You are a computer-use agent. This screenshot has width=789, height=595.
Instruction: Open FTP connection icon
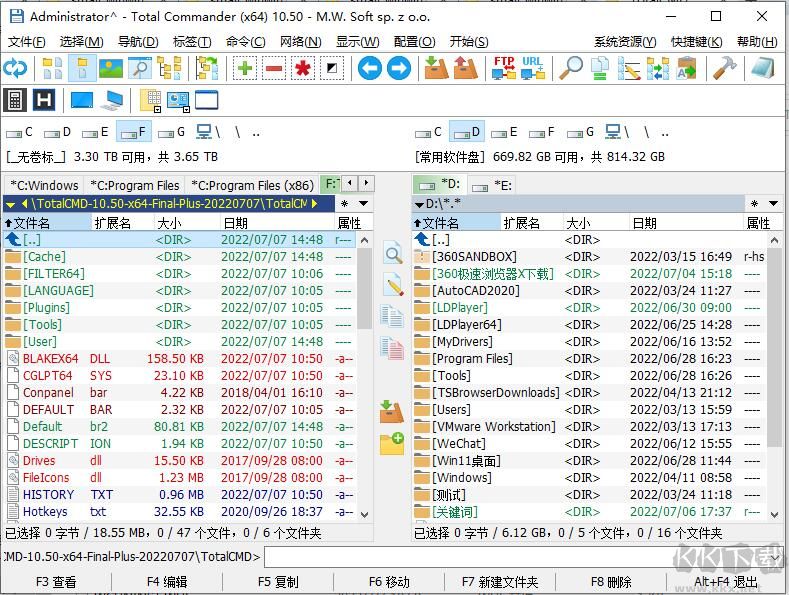[x=504, y=68]
